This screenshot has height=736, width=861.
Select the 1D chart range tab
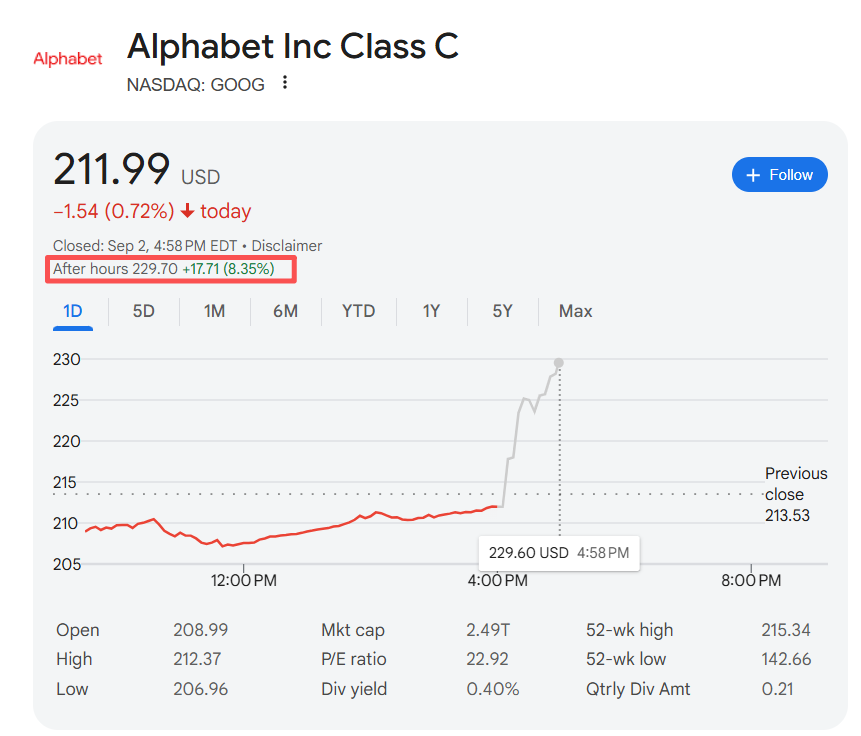[x=73, y=311]
